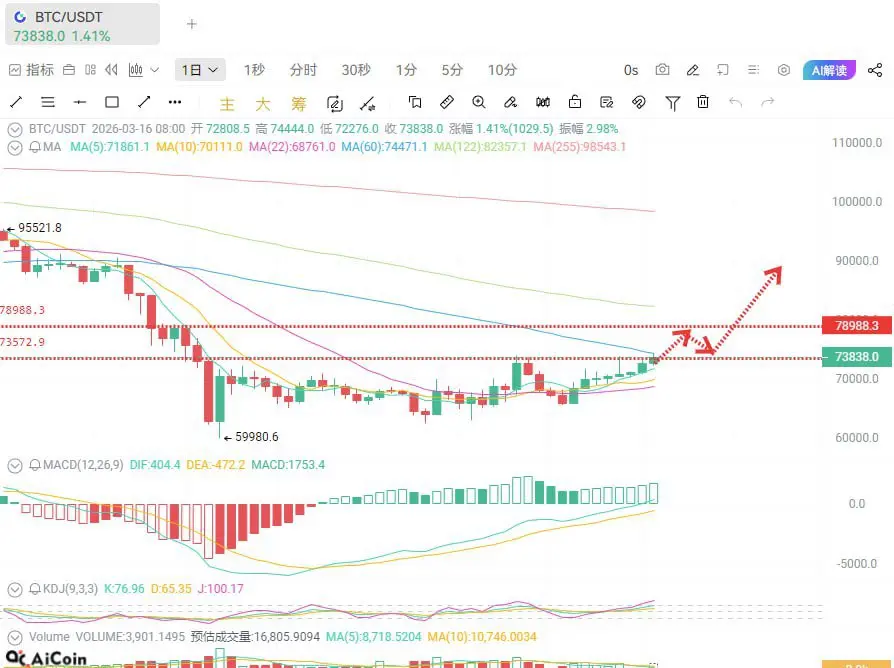Click the magnet snap icon
The image size is (894, 668).
[x=639, y=103]
